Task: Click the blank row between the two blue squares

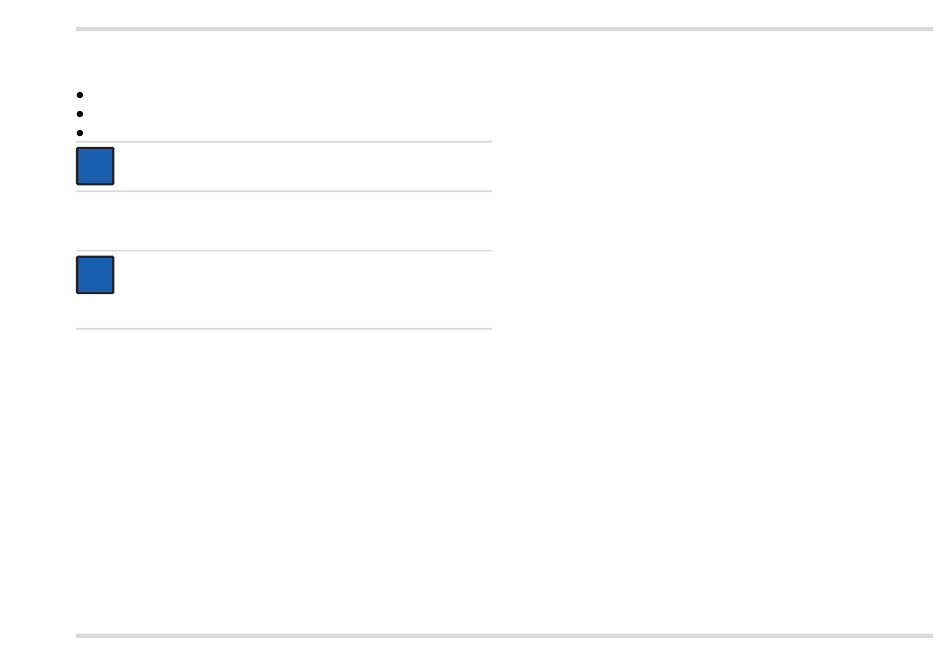Action: [284, 221]
